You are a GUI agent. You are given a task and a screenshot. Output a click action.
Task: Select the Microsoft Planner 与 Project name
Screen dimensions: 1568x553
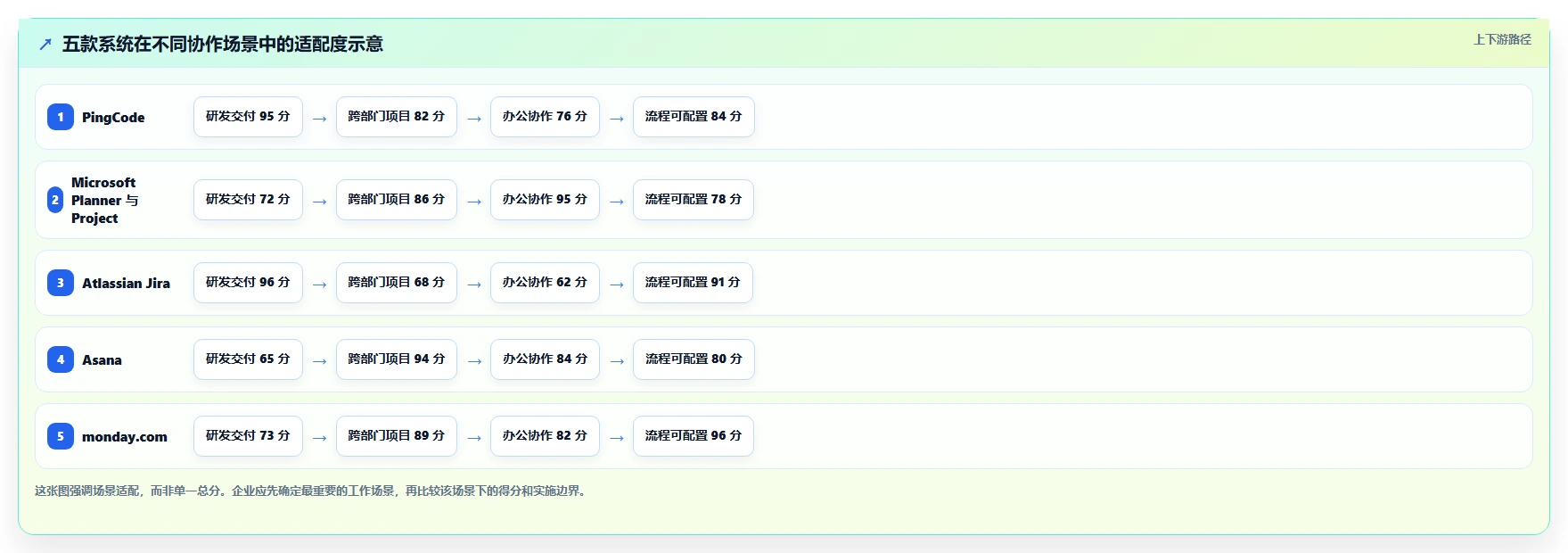tap(104, 200)
